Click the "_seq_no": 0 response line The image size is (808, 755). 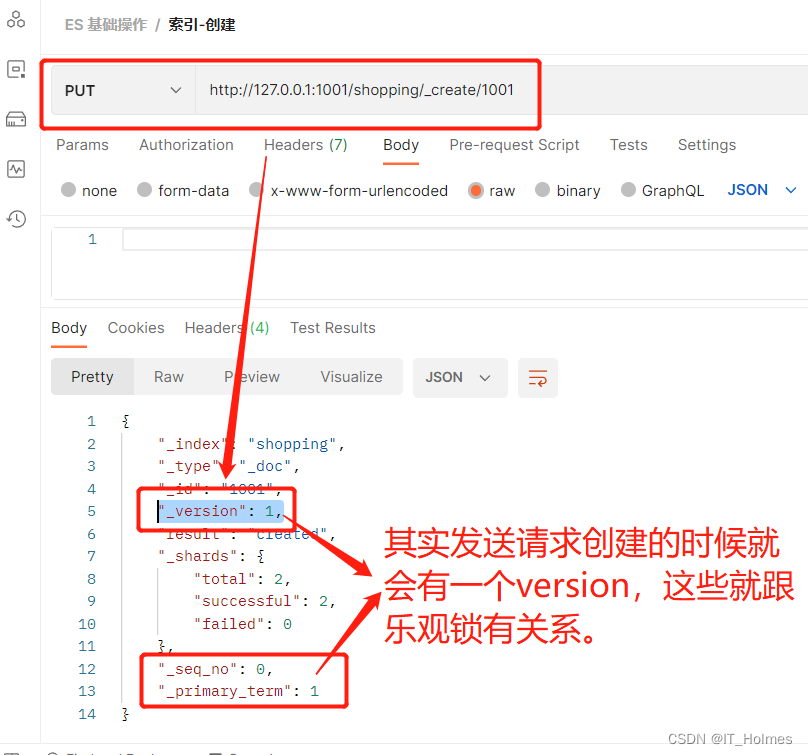coord(215,669)
